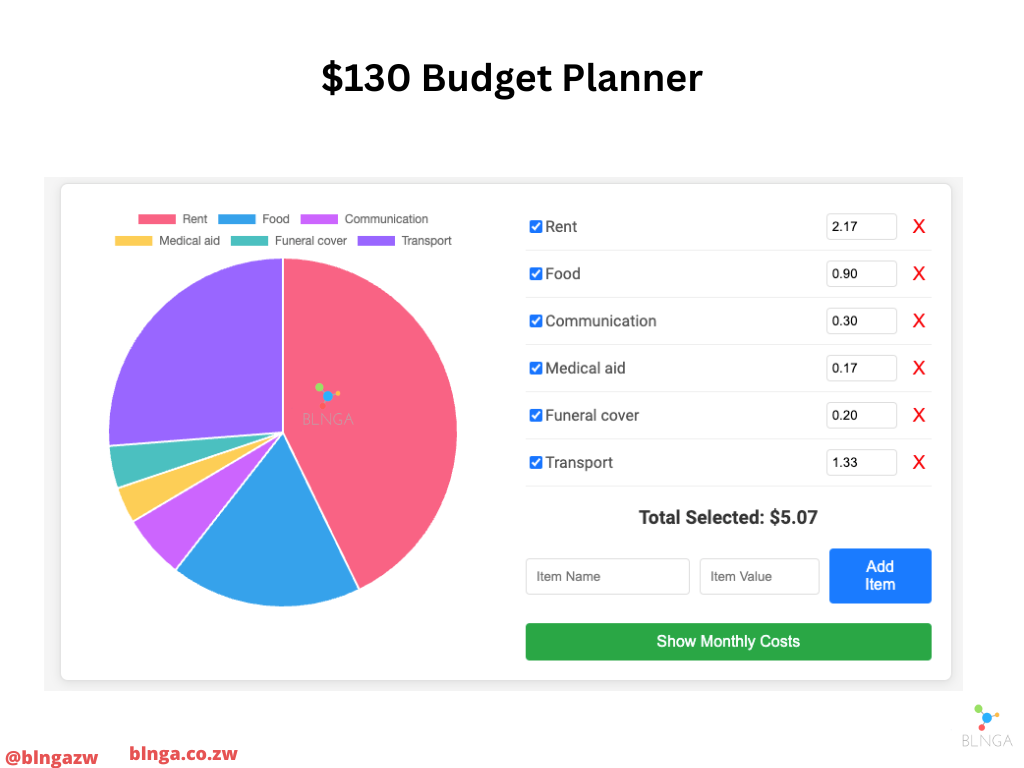Click the red X beside Communication
The height and width of the screenshot is (768, 1024).
click(918, 321)
